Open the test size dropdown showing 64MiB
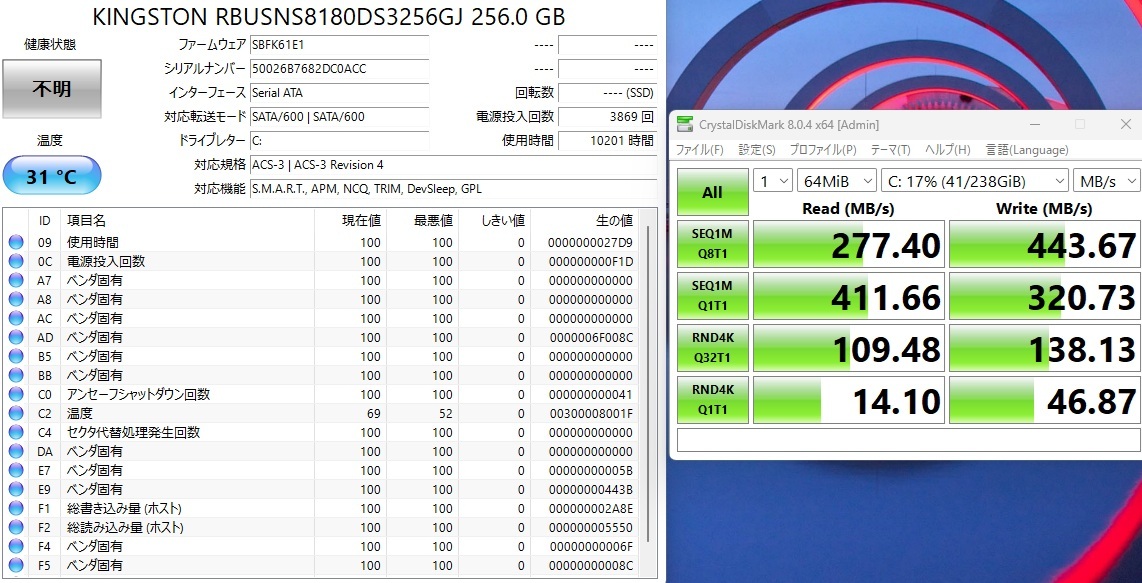1142x583 pixels. point(837,181)
